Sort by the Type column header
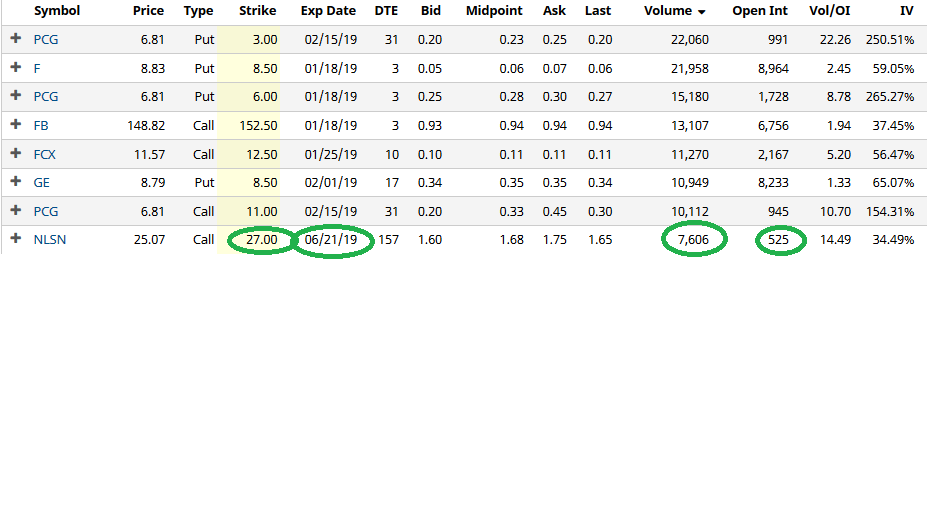Screen dimensions: 927x521 tap(199, 11)
